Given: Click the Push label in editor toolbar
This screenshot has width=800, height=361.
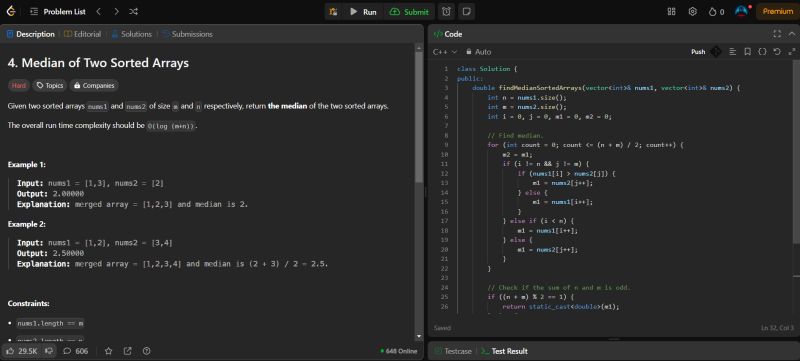Looking at the screenshot, I should pyautogui.click(x=698, y=51).
